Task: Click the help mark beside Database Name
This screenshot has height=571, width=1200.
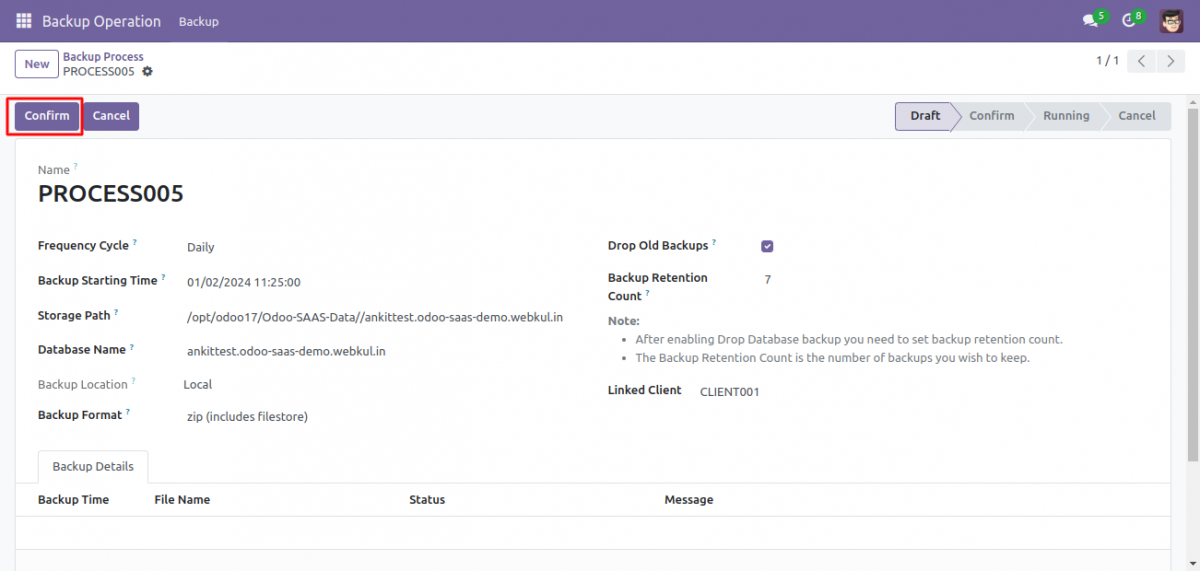Action: point(131,347)
